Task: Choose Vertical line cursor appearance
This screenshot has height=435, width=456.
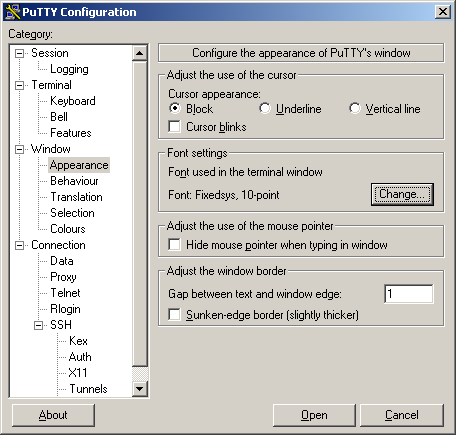Action: 355,108
